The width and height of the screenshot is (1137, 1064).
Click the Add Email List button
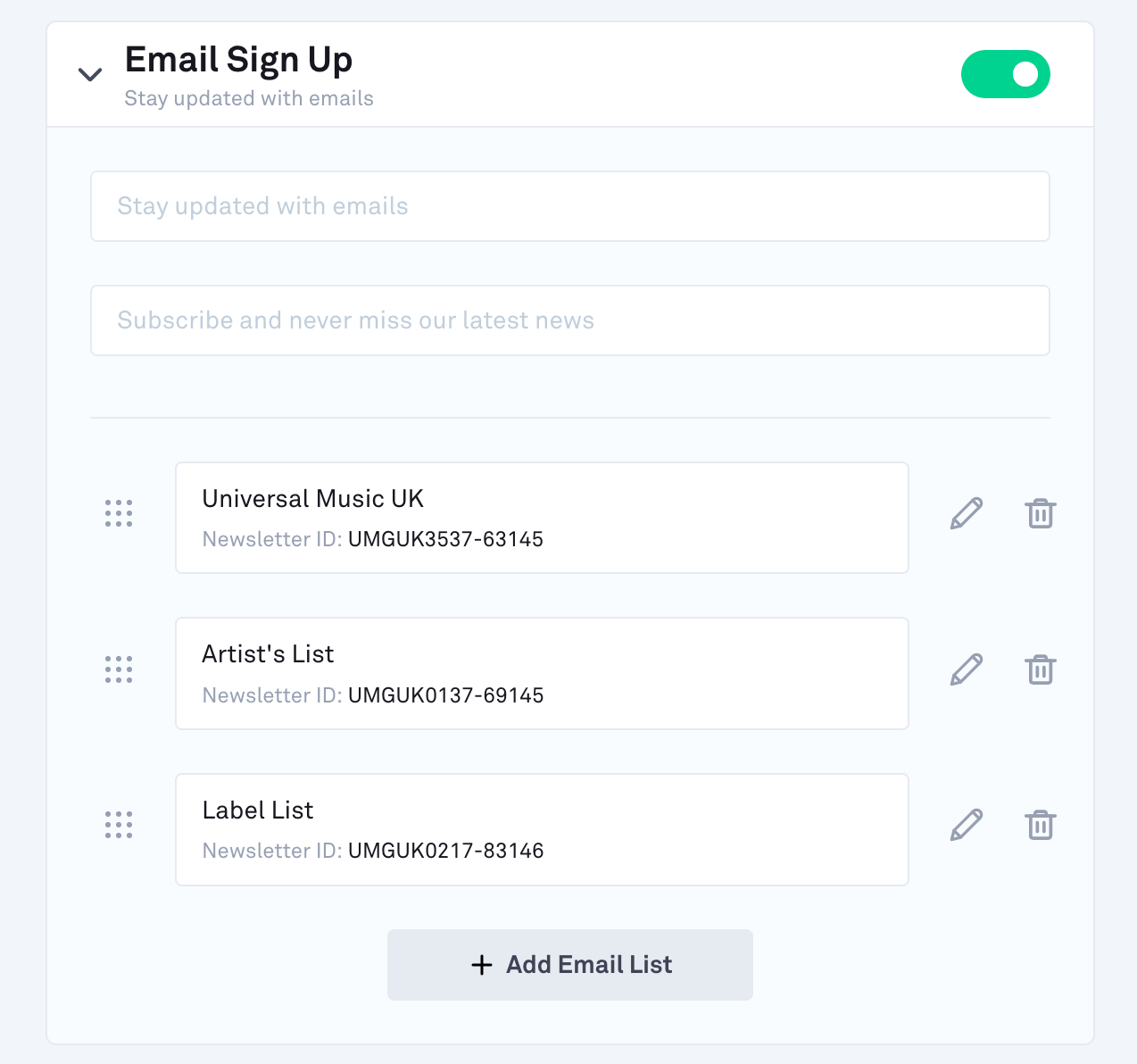pyautogui.click(x=570, y=965)
